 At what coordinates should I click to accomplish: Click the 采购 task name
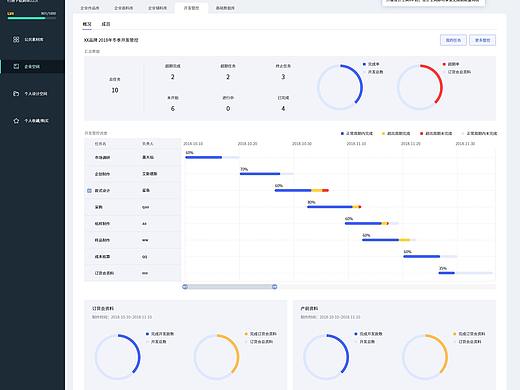pos(99,207)
